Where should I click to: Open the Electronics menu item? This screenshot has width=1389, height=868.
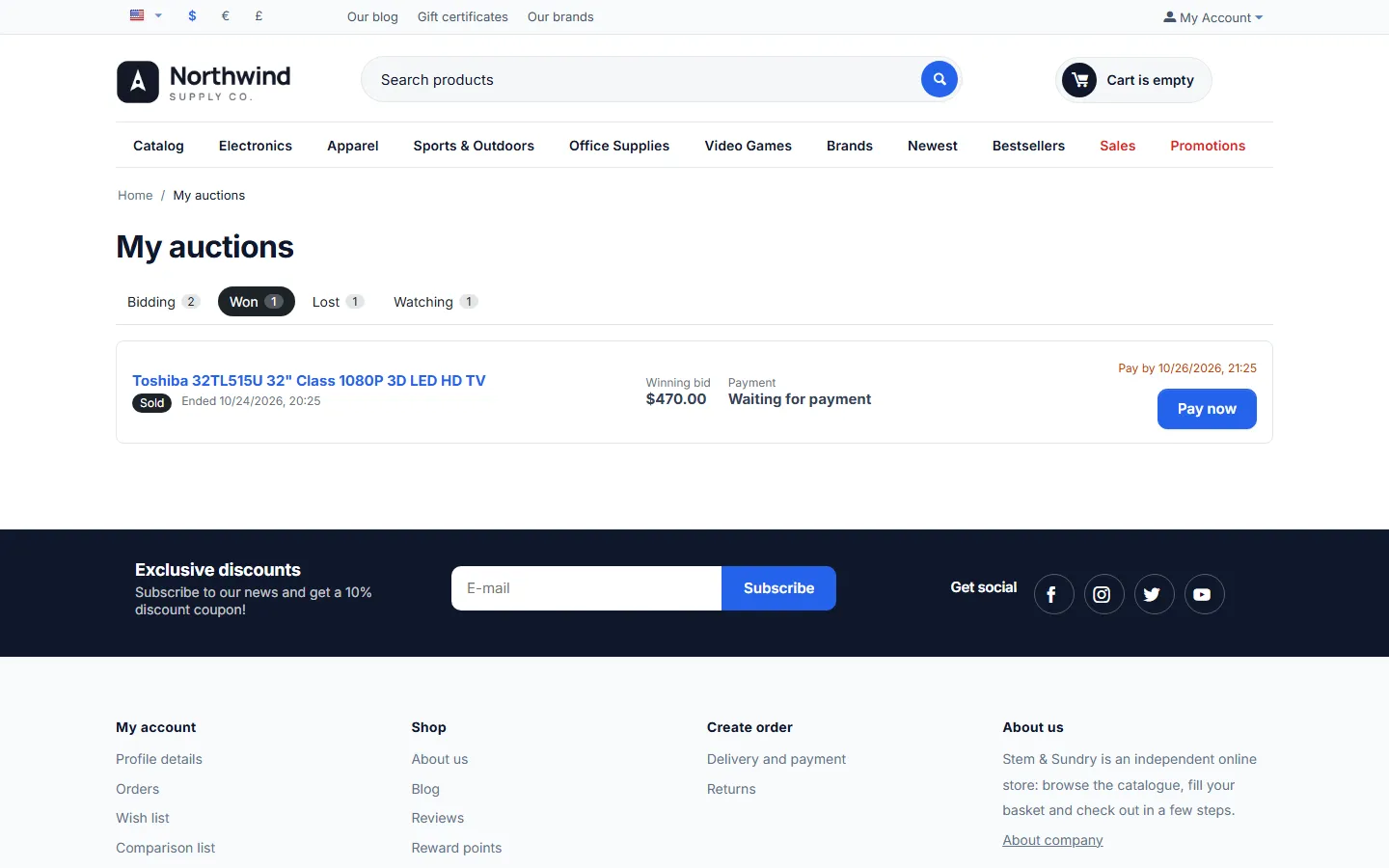(256, 146)
